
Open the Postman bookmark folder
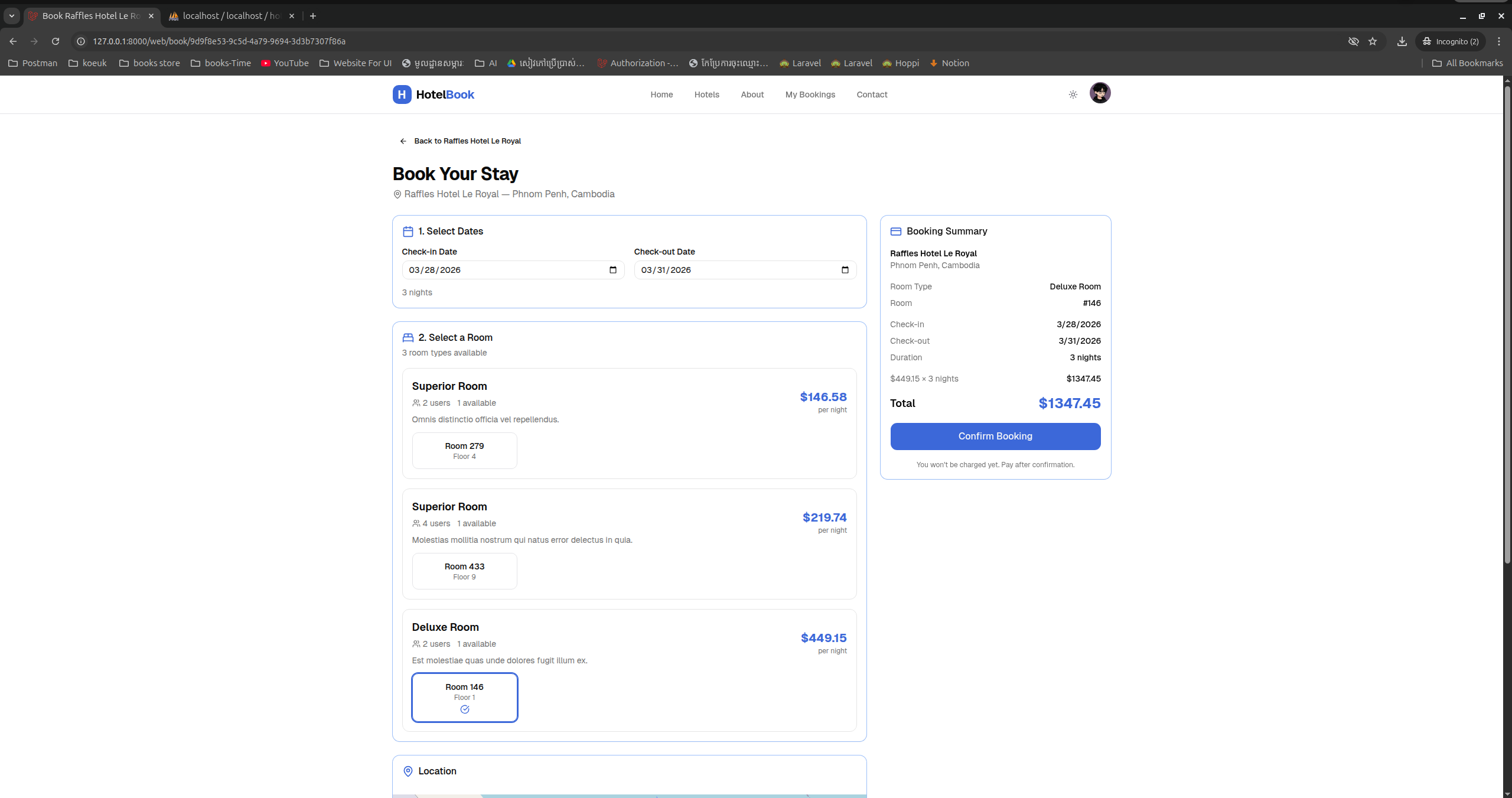tap(33, 63)
